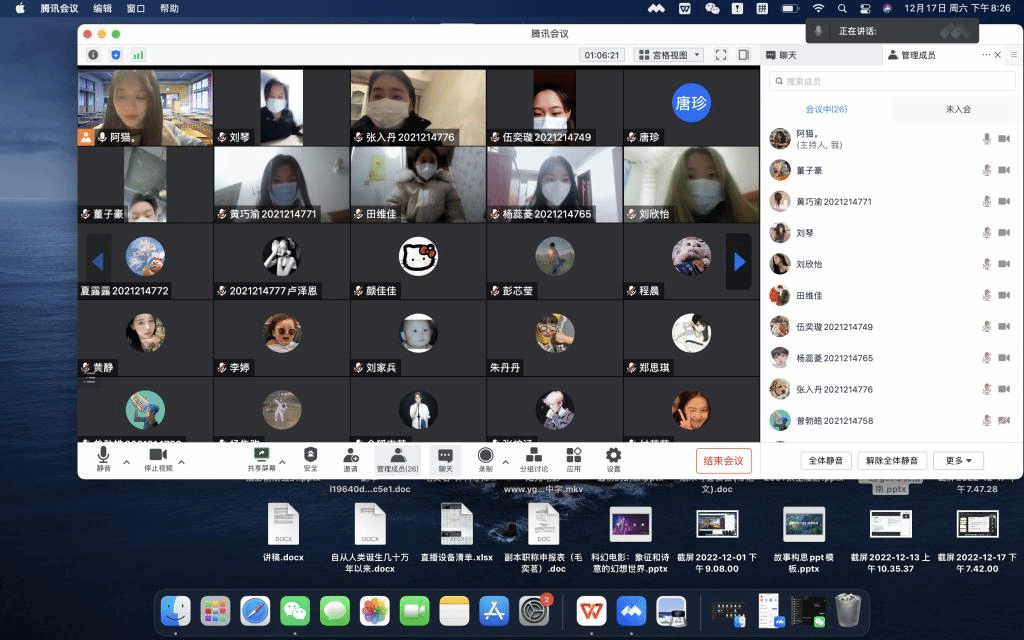Open 帮助 menu in menu bar
1024x640 pixels.
(169, 8)
